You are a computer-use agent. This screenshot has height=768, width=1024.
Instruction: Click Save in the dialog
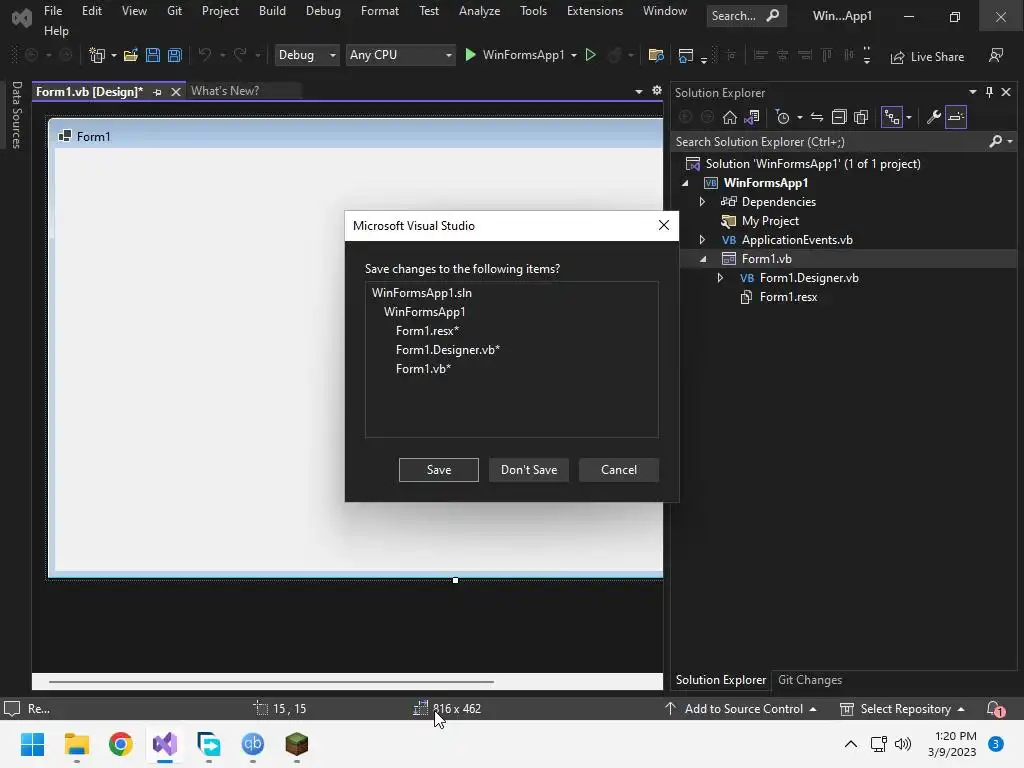439,470
